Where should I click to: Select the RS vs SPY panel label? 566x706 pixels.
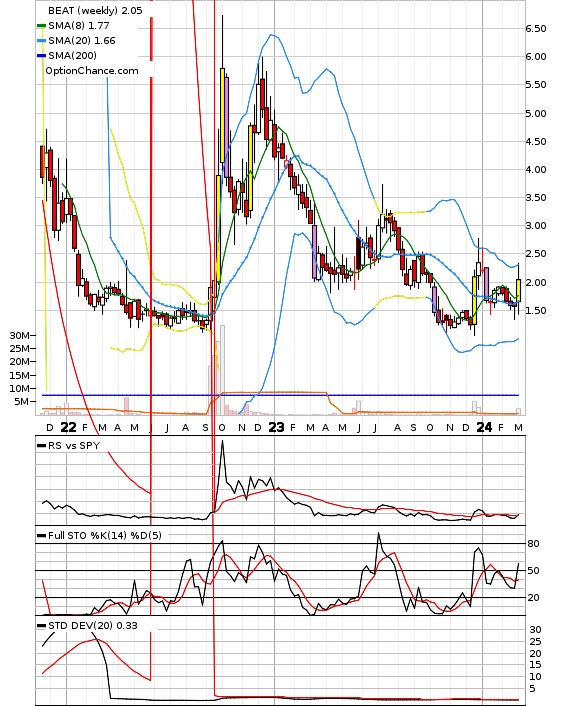tap(74, 446)
